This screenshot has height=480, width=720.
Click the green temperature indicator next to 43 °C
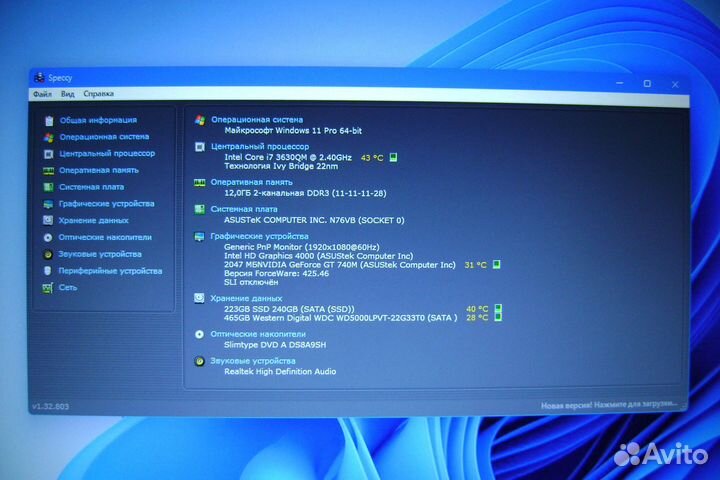point(394,157)
